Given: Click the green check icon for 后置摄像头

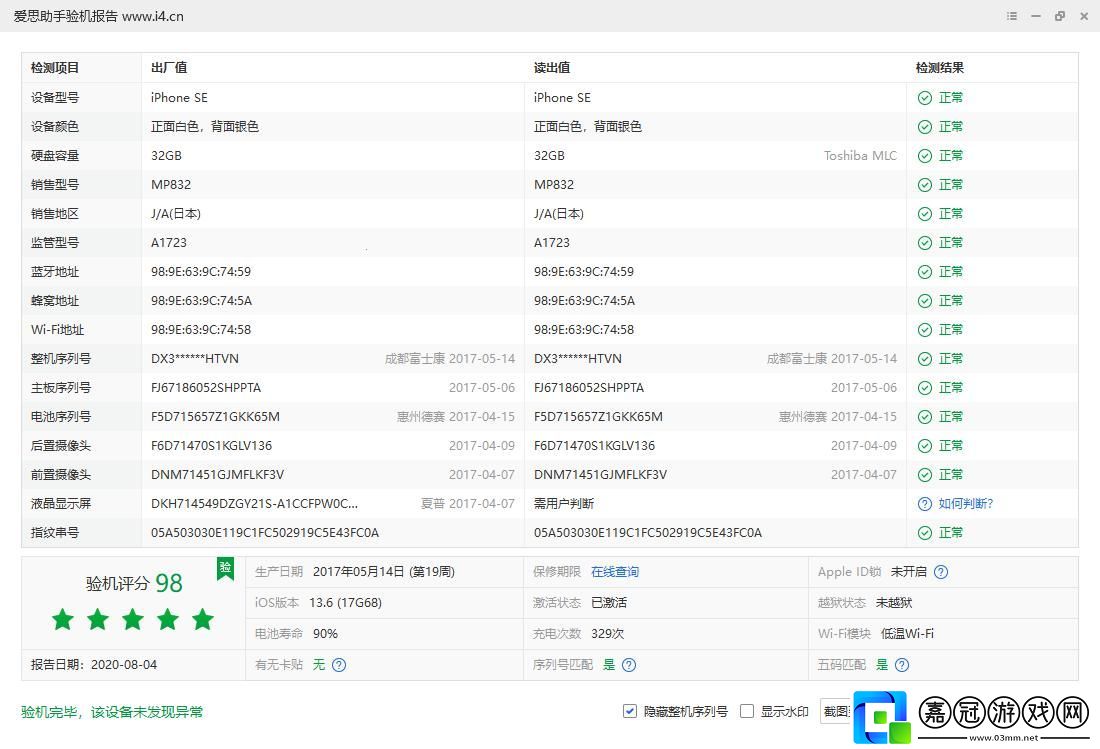Looking at the screenshot, I should click(x=925, y=445).
